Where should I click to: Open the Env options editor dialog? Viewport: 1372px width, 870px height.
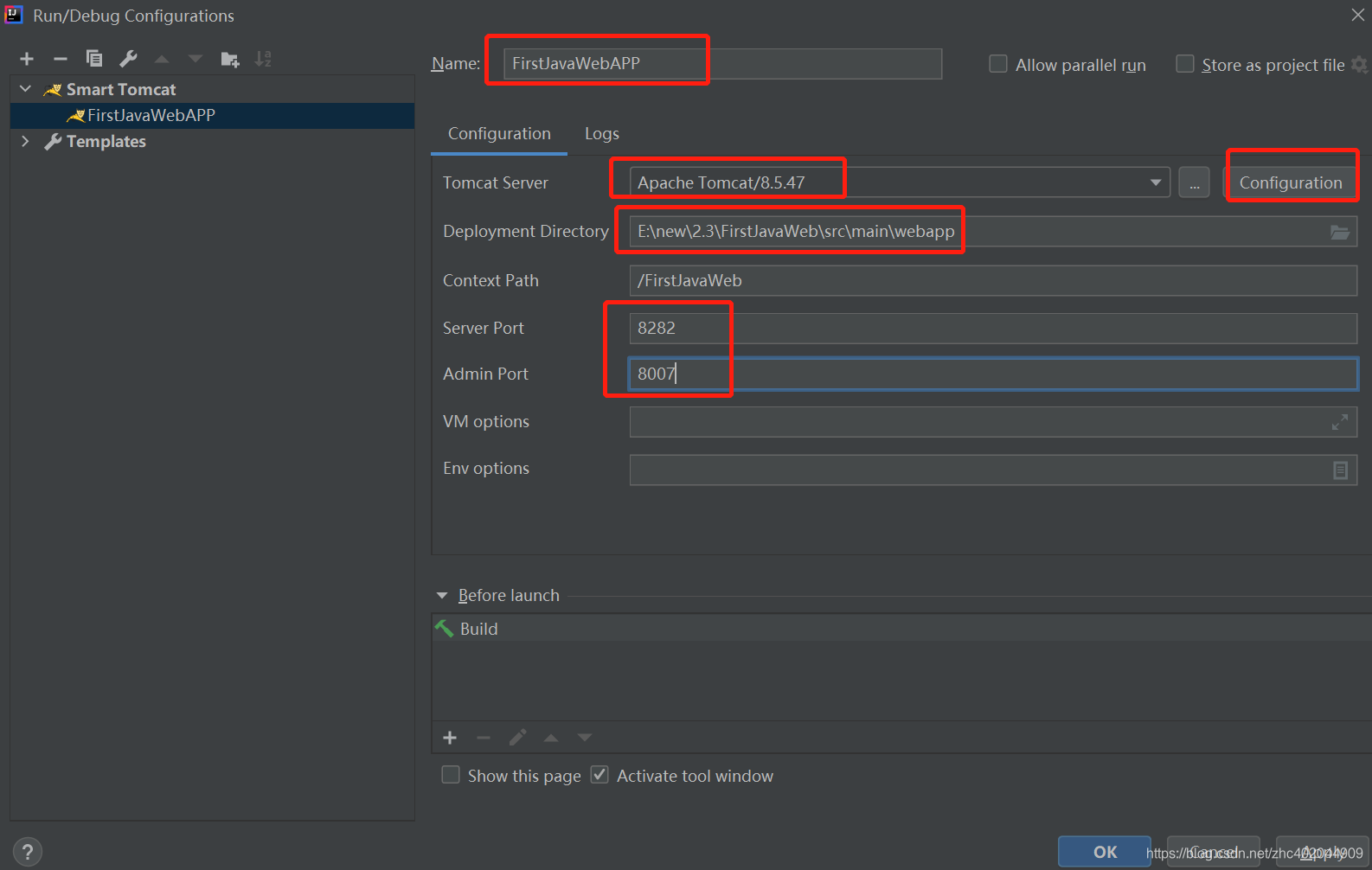(1340, 470)
